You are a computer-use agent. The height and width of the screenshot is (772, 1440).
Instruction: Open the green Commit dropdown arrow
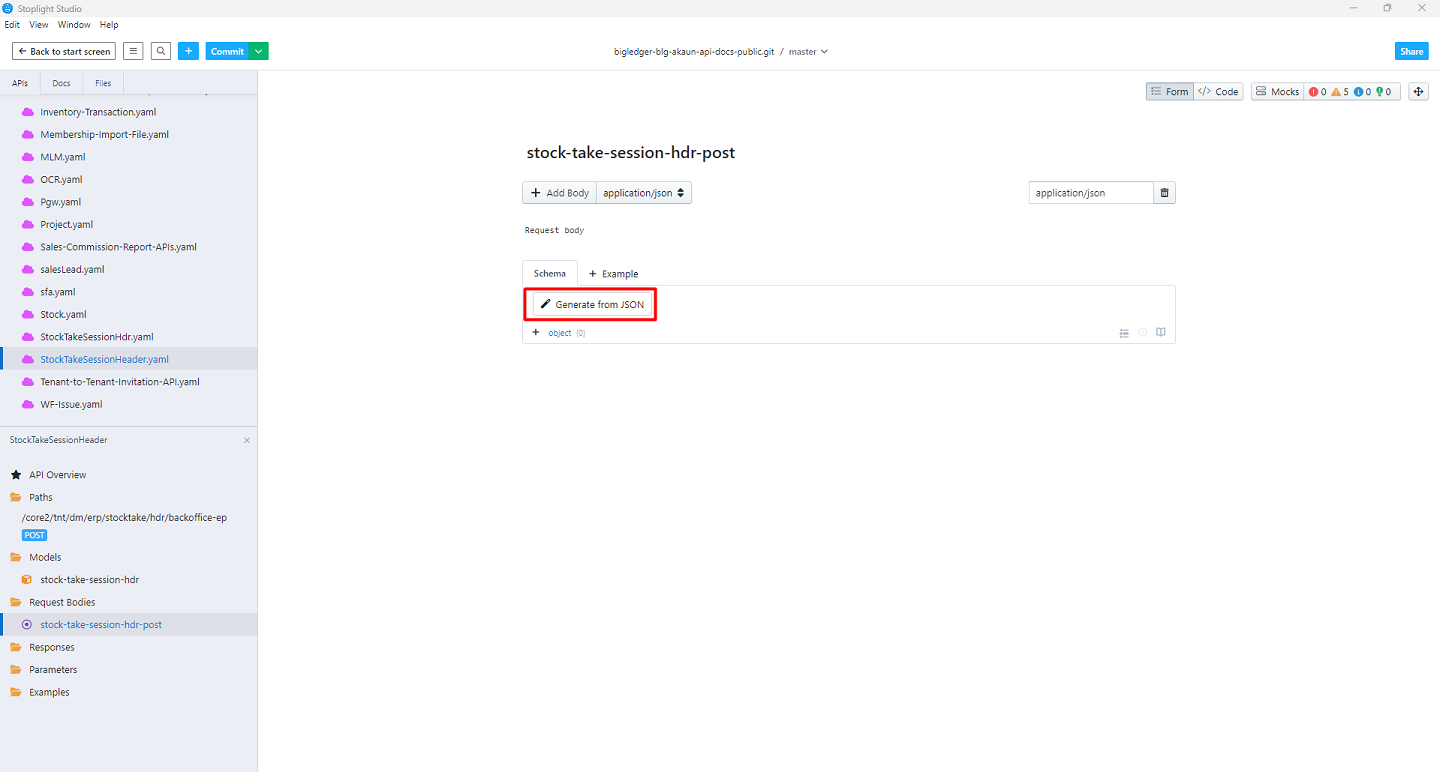pyautogui.click(x=259, y=51)
